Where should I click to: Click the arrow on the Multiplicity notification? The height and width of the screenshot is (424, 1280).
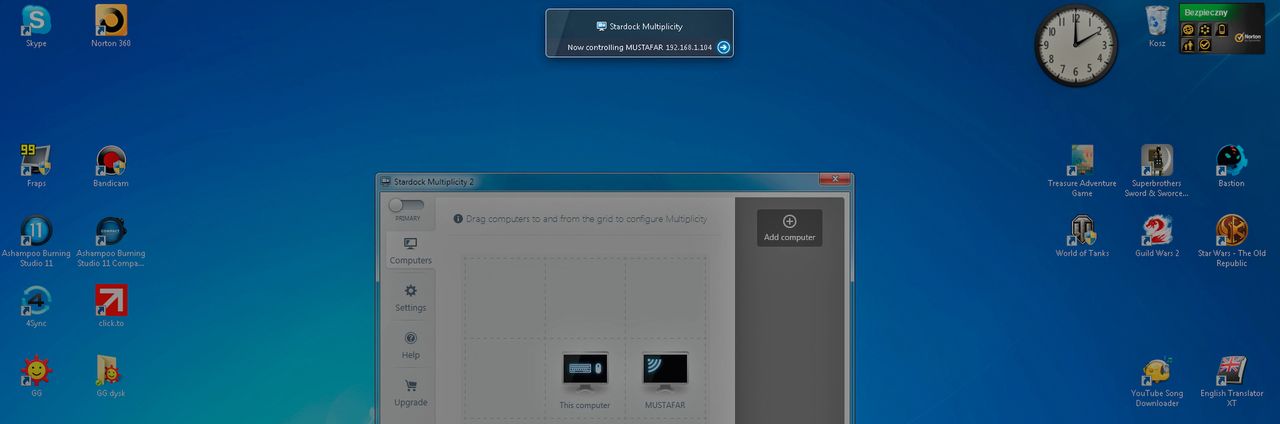[x=723, y=47]
